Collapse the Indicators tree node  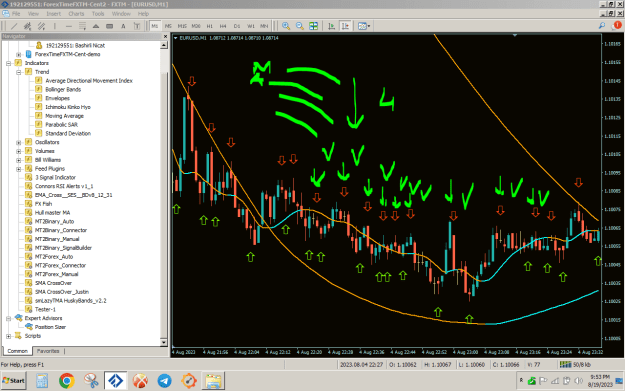click(8, 63)
